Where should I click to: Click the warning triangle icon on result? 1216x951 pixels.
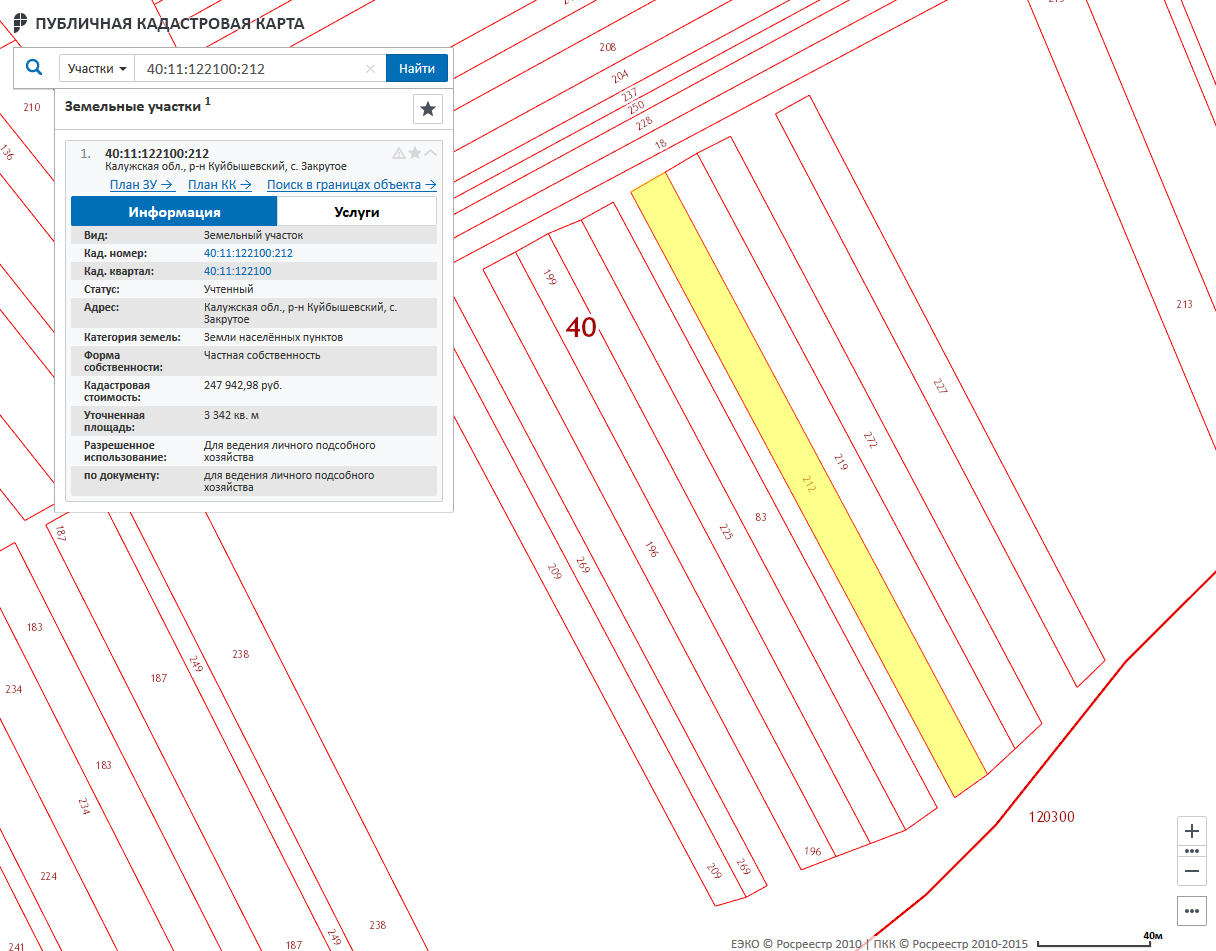tap(399, 153)
